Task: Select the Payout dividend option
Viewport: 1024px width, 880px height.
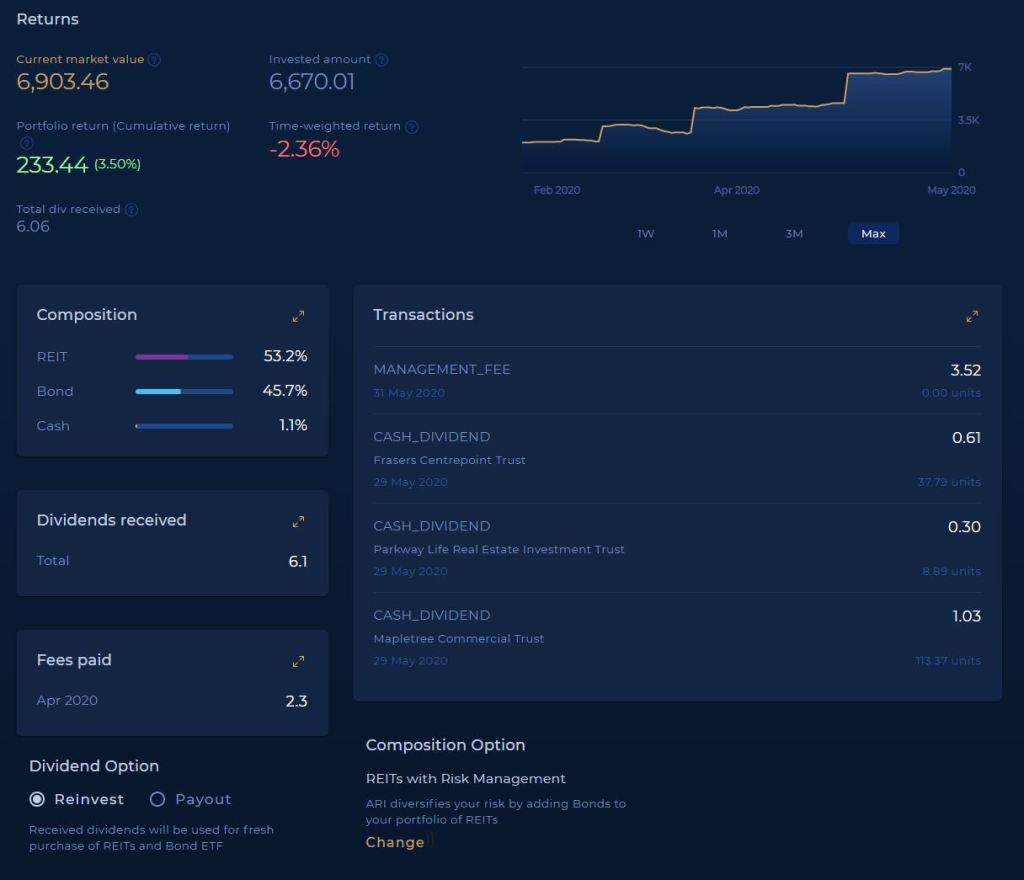Action: (157, 799)
